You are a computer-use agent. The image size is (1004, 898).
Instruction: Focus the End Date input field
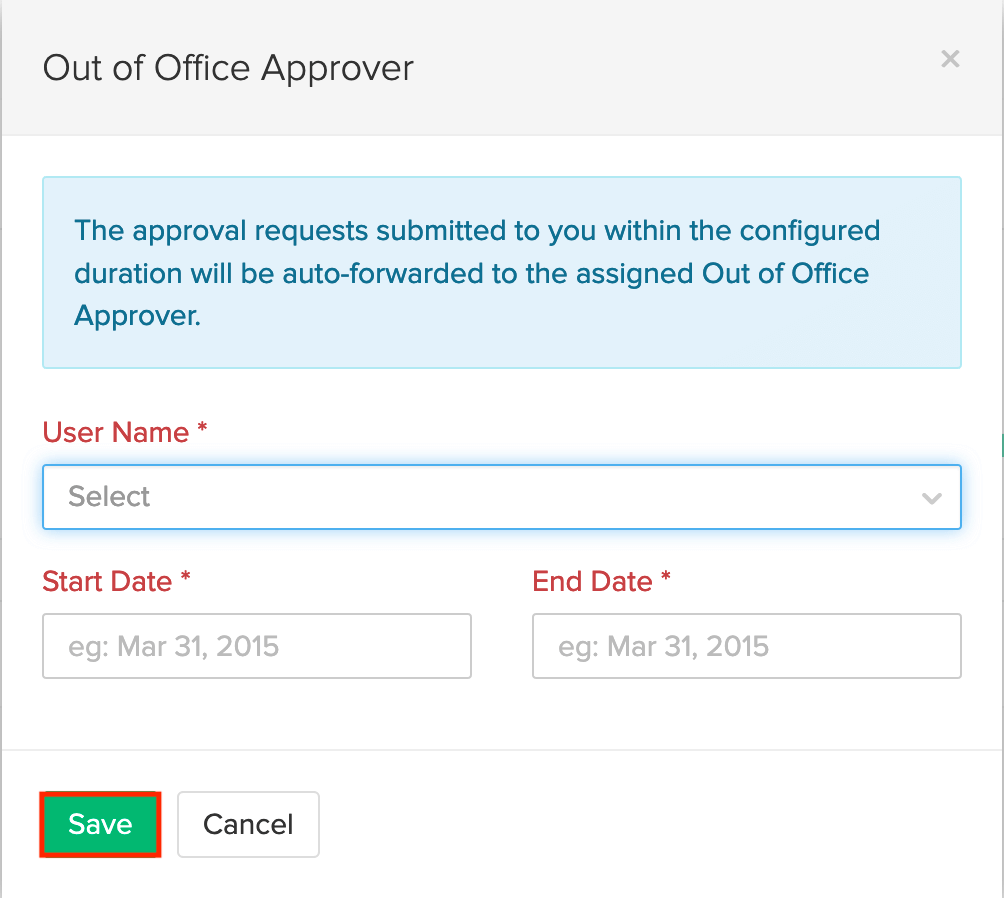pyautogui.click(x=746, y=646)
